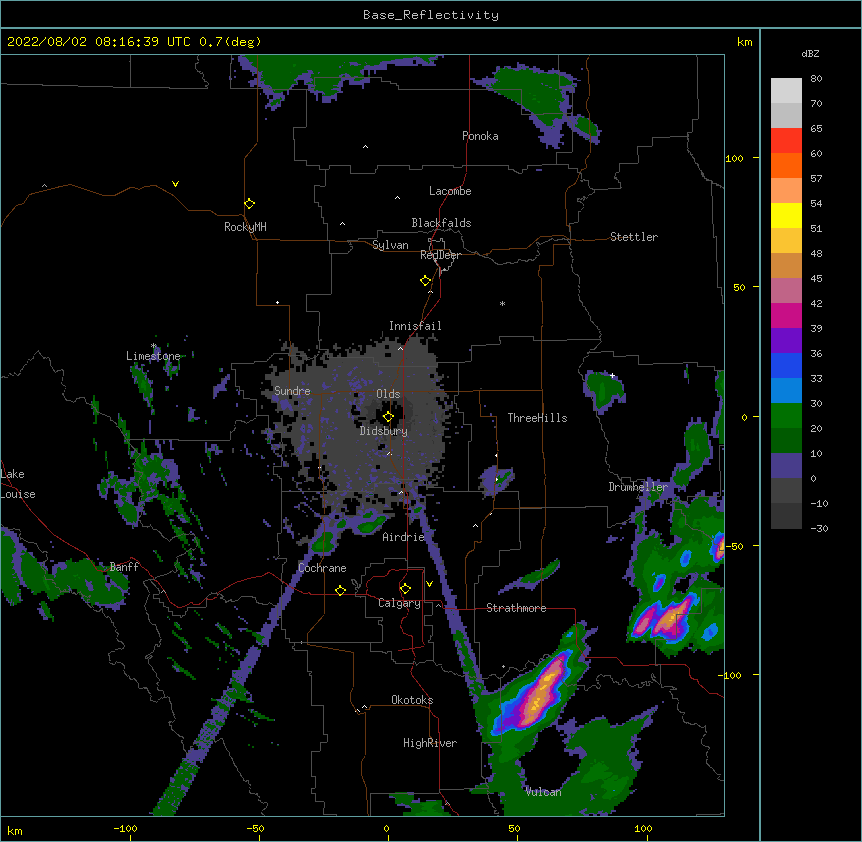Click the -50 tick on the right axis
Image resolution: width=862 pixels, height=842 pixels.
(734, 546)
